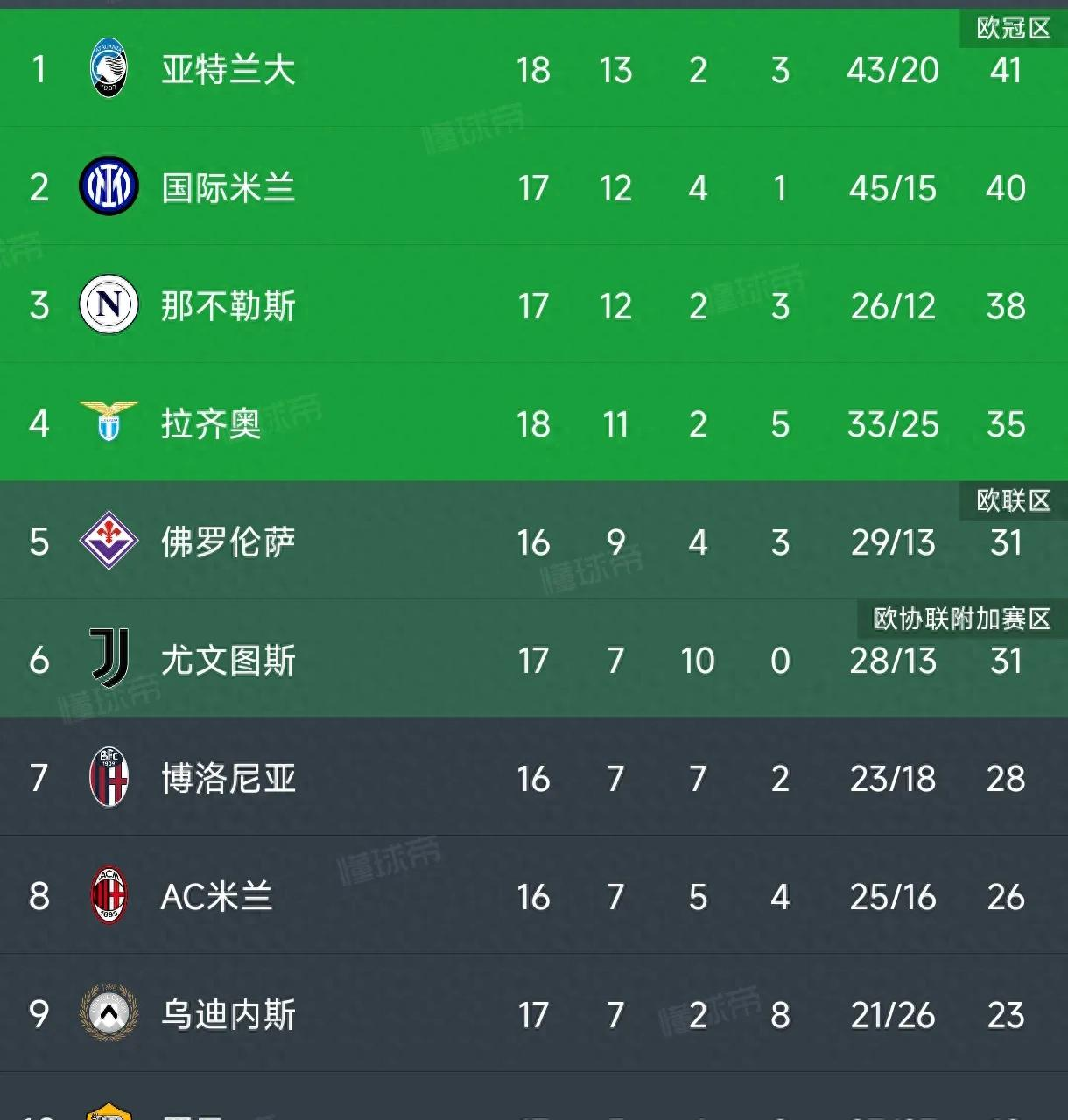The image size is (1068, 1120).
Task: Select the Bologna BFC crest
Action: [x=109, y=777]
